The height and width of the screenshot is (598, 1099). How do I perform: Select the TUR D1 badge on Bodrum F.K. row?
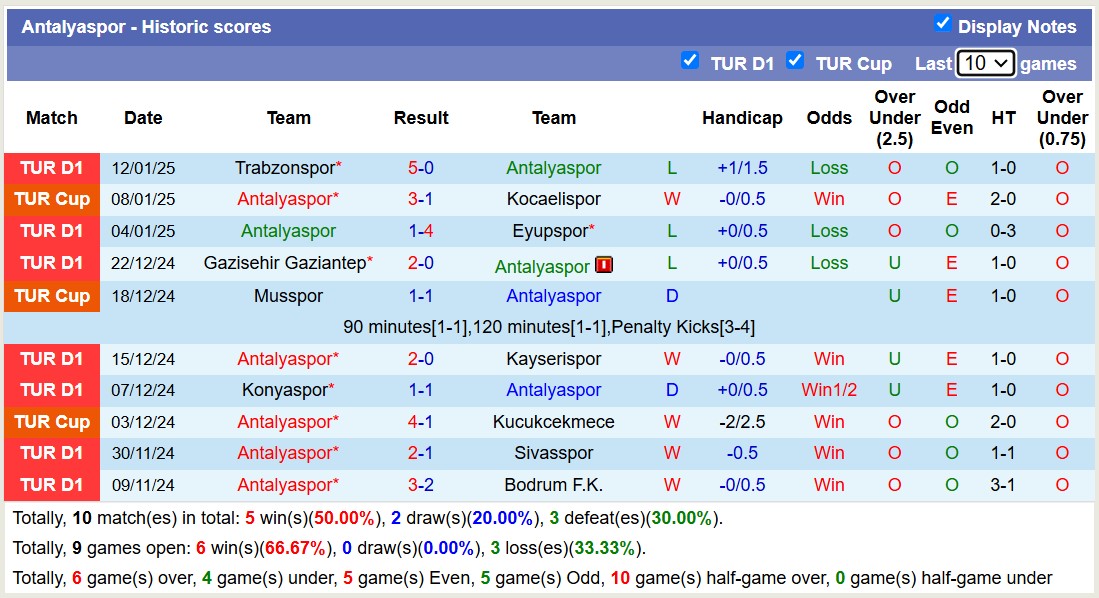[x=51, y=485]
